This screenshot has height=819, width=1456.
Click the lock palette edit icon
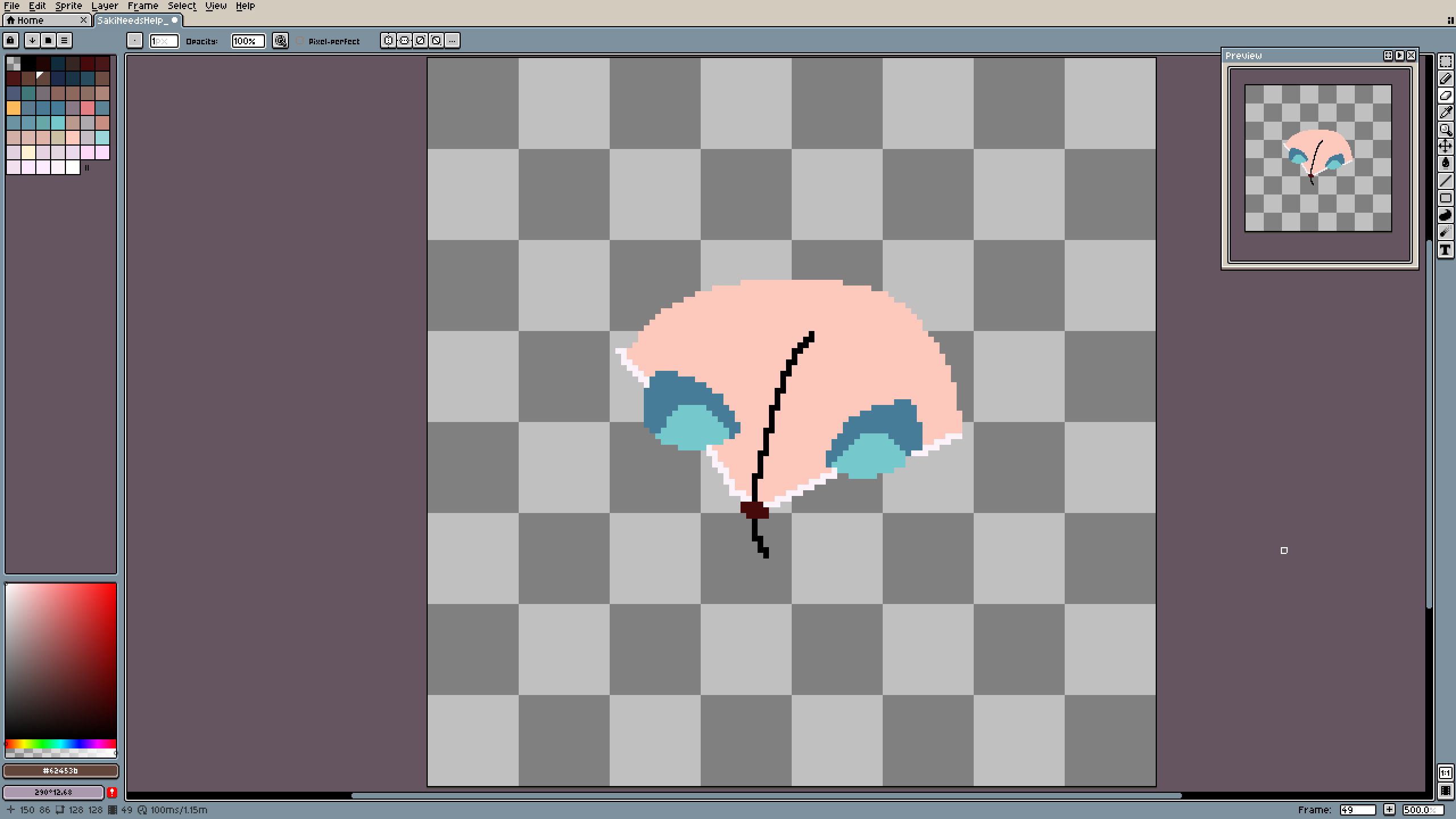click(11, 40)
